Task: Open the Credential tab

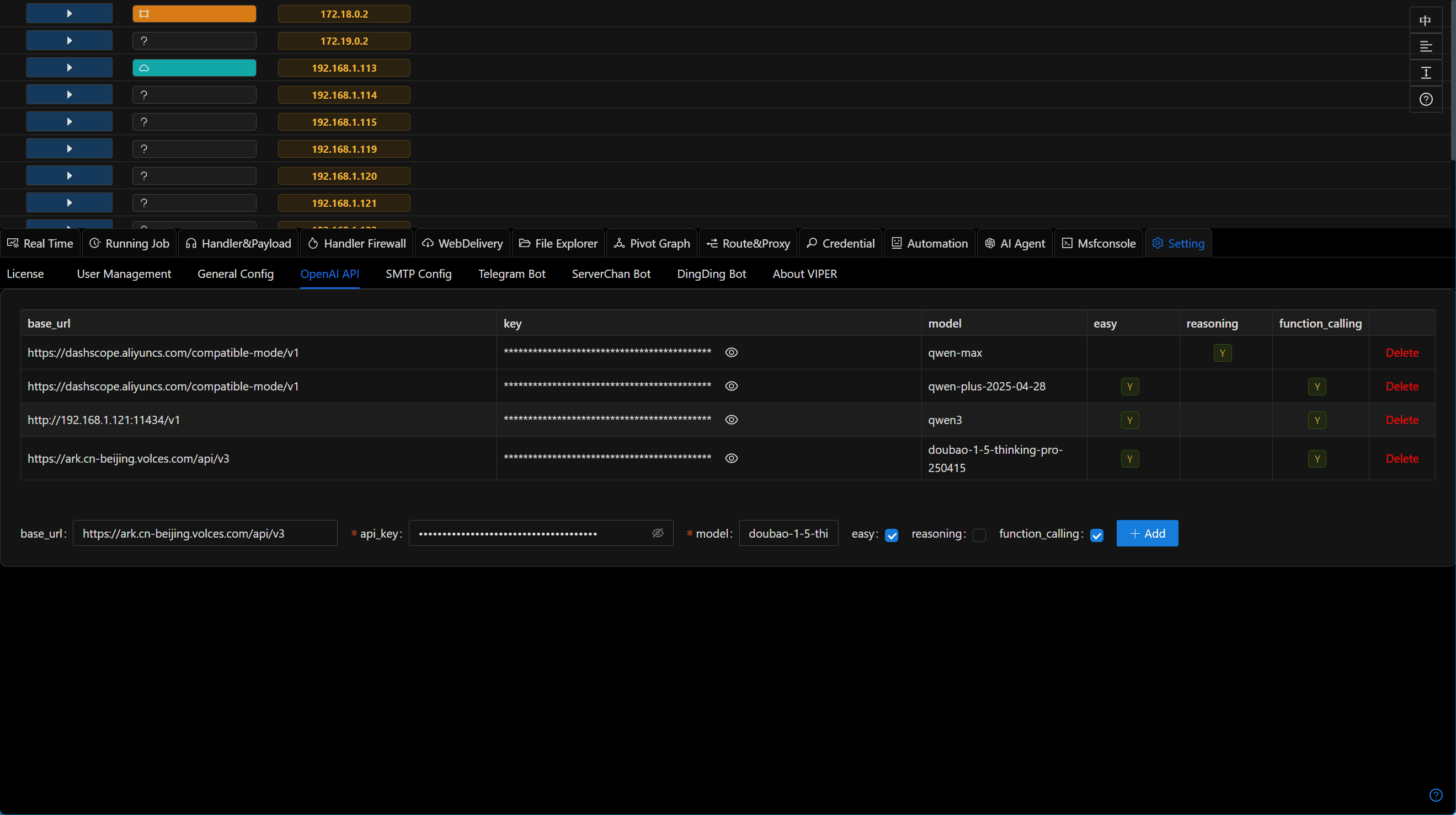Action: pos(840,243)
